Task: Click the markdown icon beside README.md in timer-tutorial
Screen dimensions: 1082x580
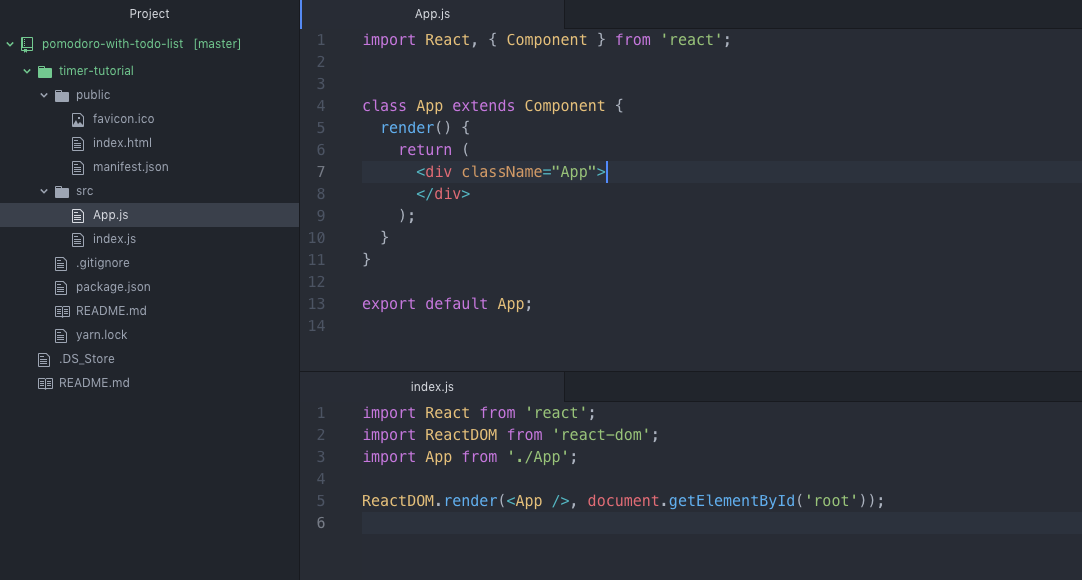Action: click(x=61, y=310)
